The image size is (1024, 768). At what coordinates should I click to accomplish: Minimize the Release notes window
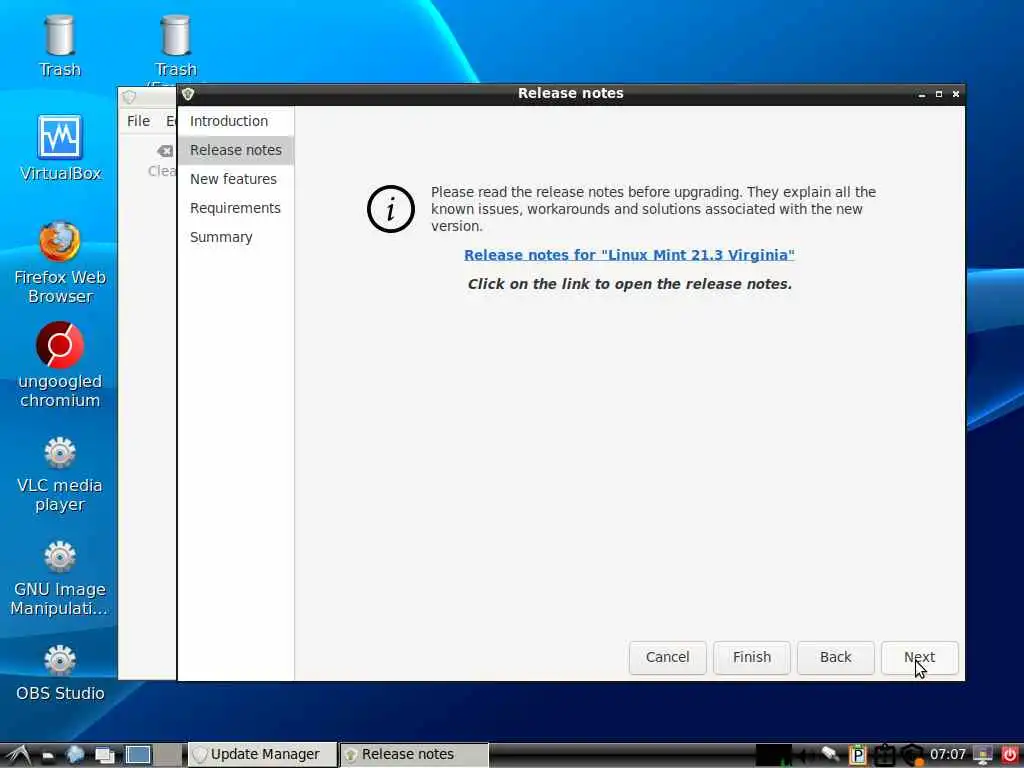pyautogui.click(x=921, y=95)
